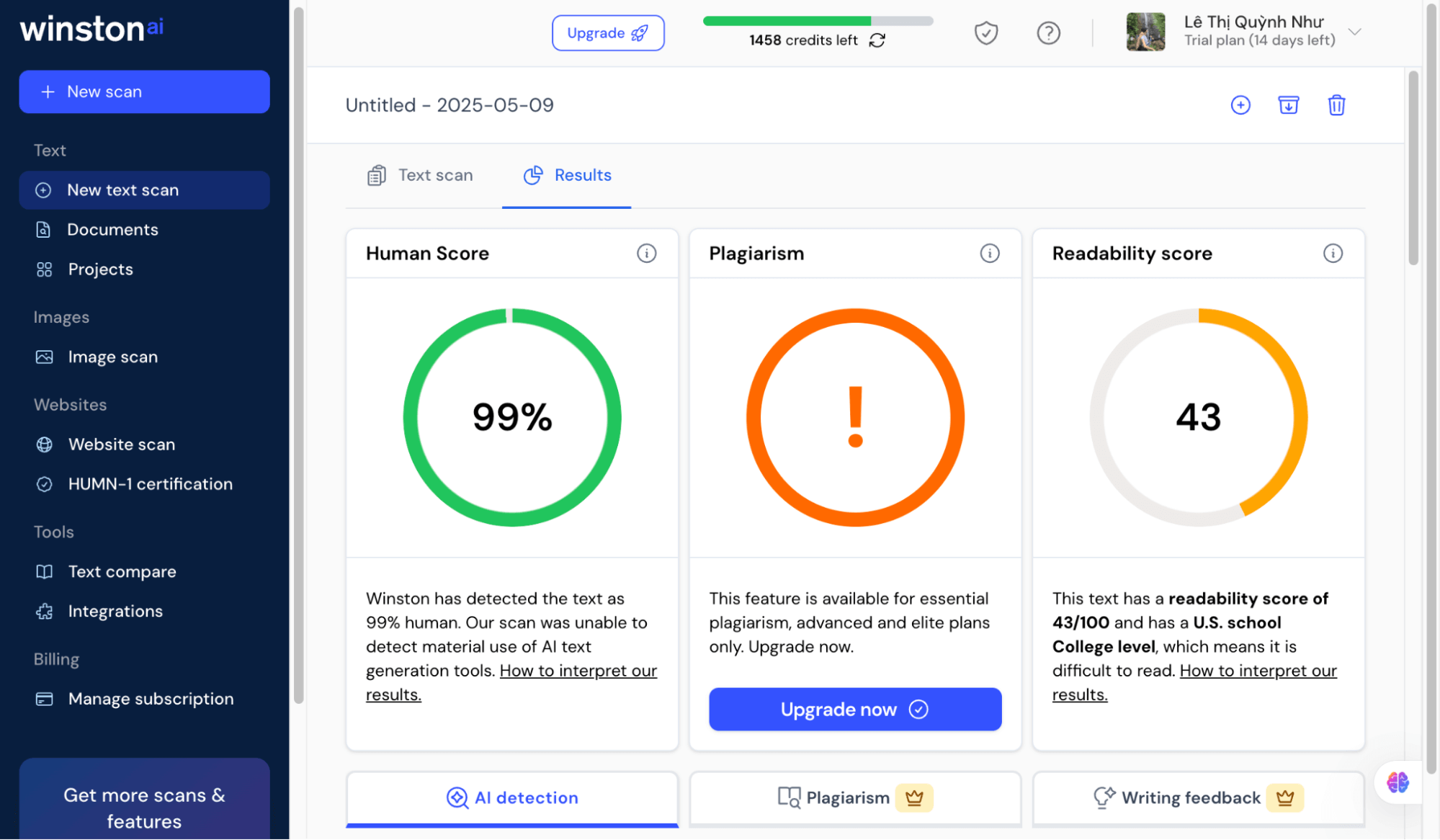
Task: Click the Results pie chart icon
Action: point(533,175)
